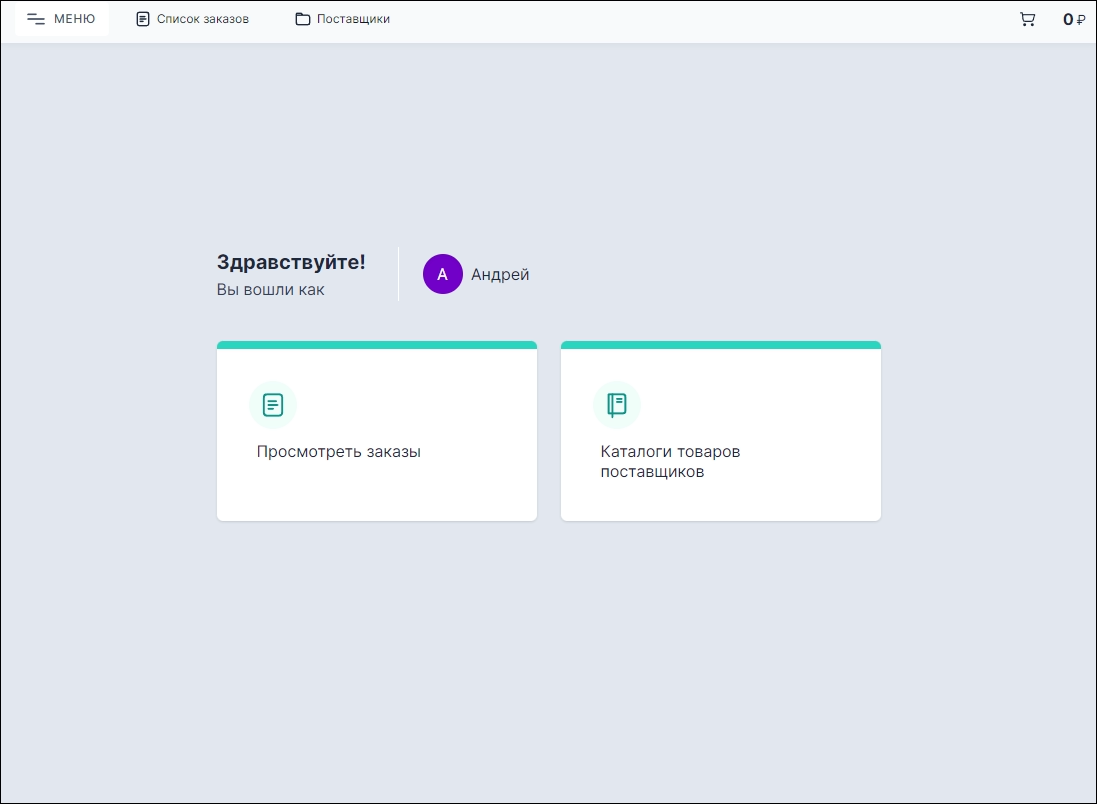
Task: Click the folder icon next to Поставщики
Action: pos(302,18)
